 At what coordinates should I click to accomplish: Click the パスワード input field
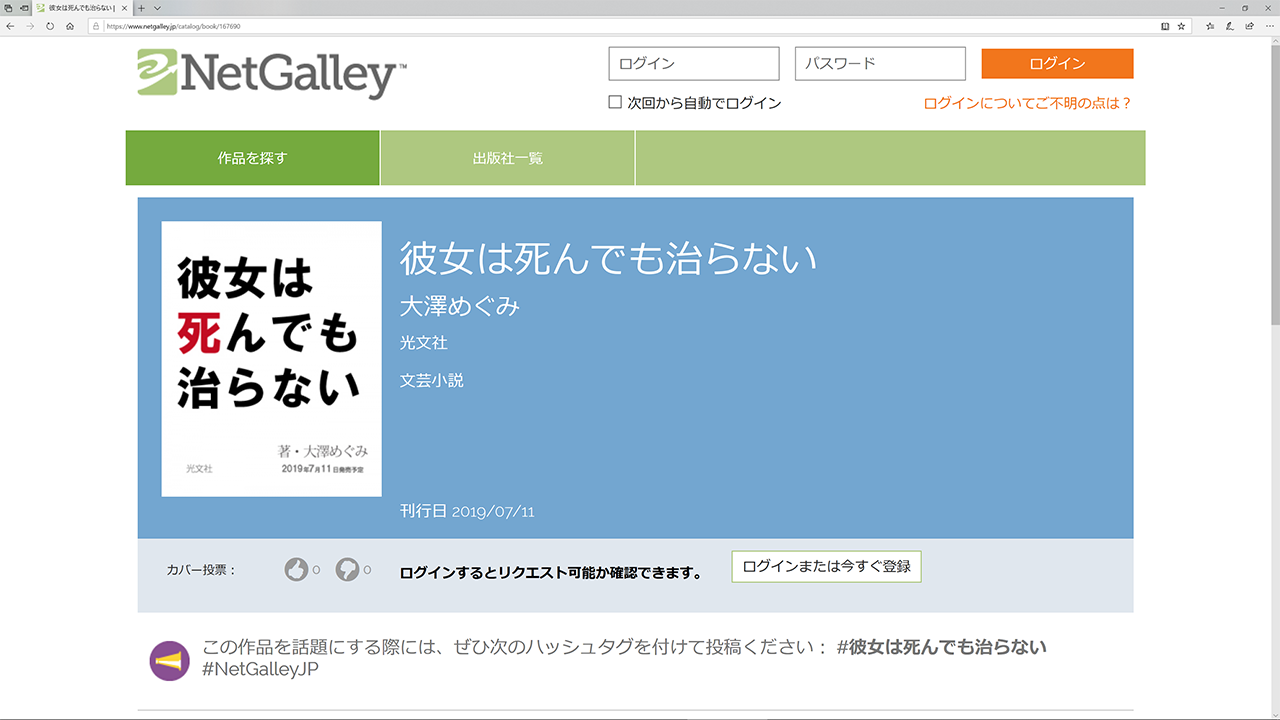[880, 63]
